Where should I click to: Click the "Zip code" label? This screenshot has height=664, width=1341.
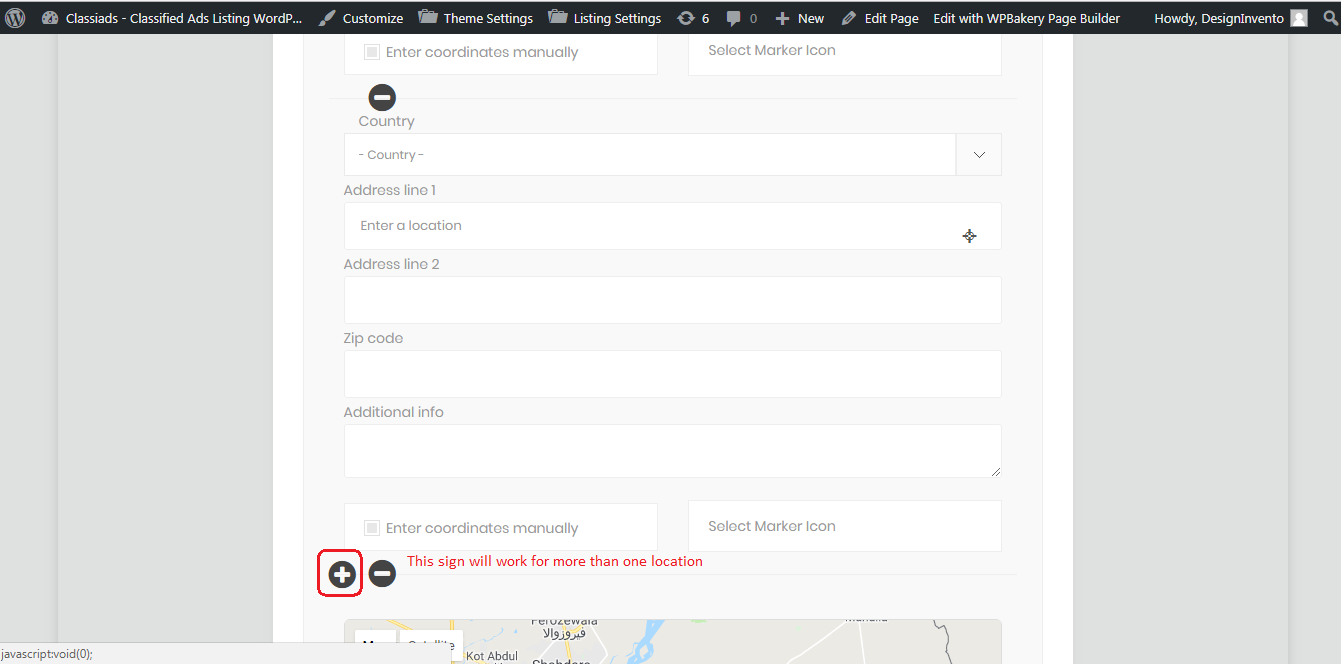374,338
